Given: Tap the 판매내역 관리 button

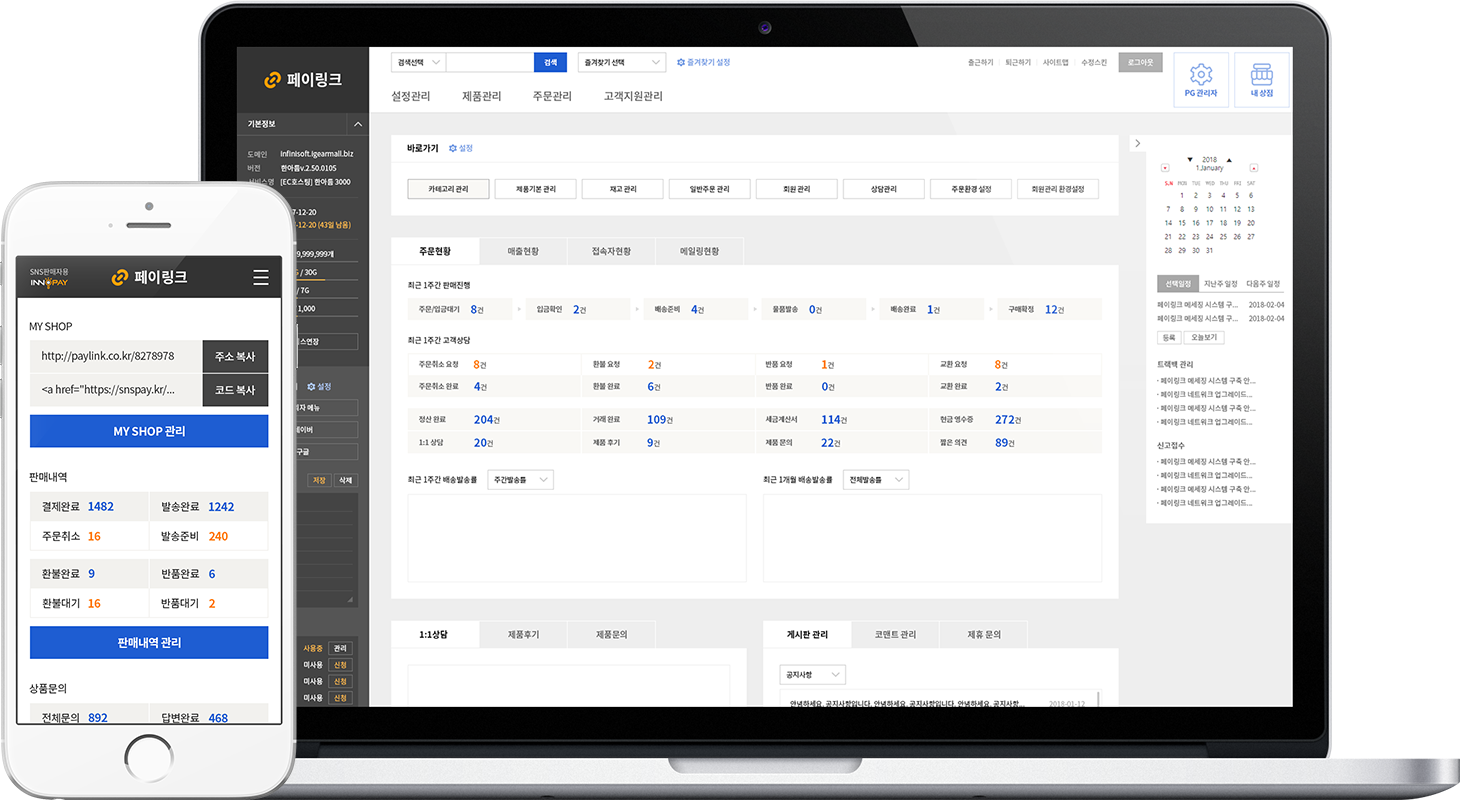Looking at the screenshot, I should (149, 642).
